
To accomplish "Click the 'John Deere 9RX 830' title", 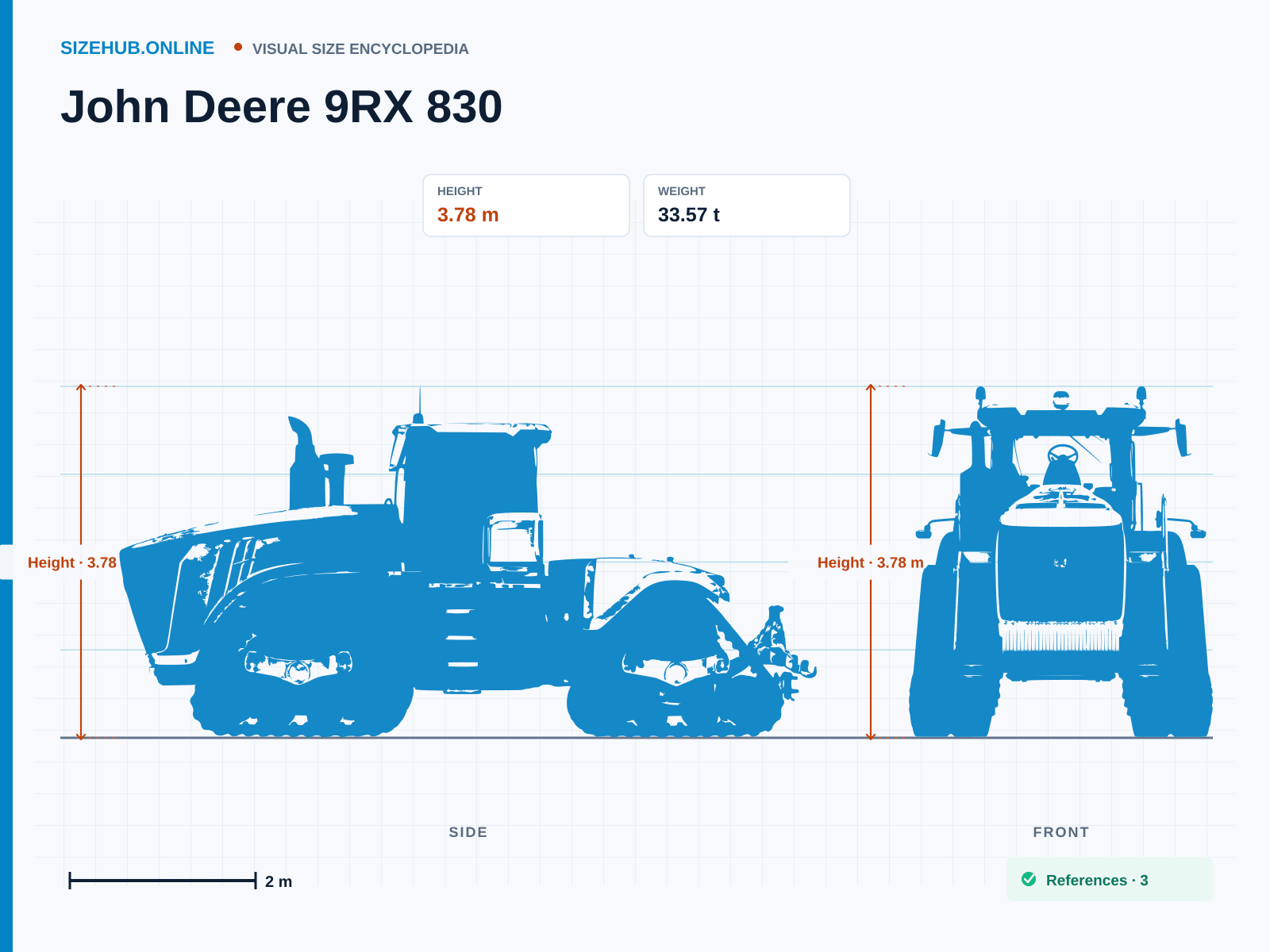I will (x=282, y=106).
